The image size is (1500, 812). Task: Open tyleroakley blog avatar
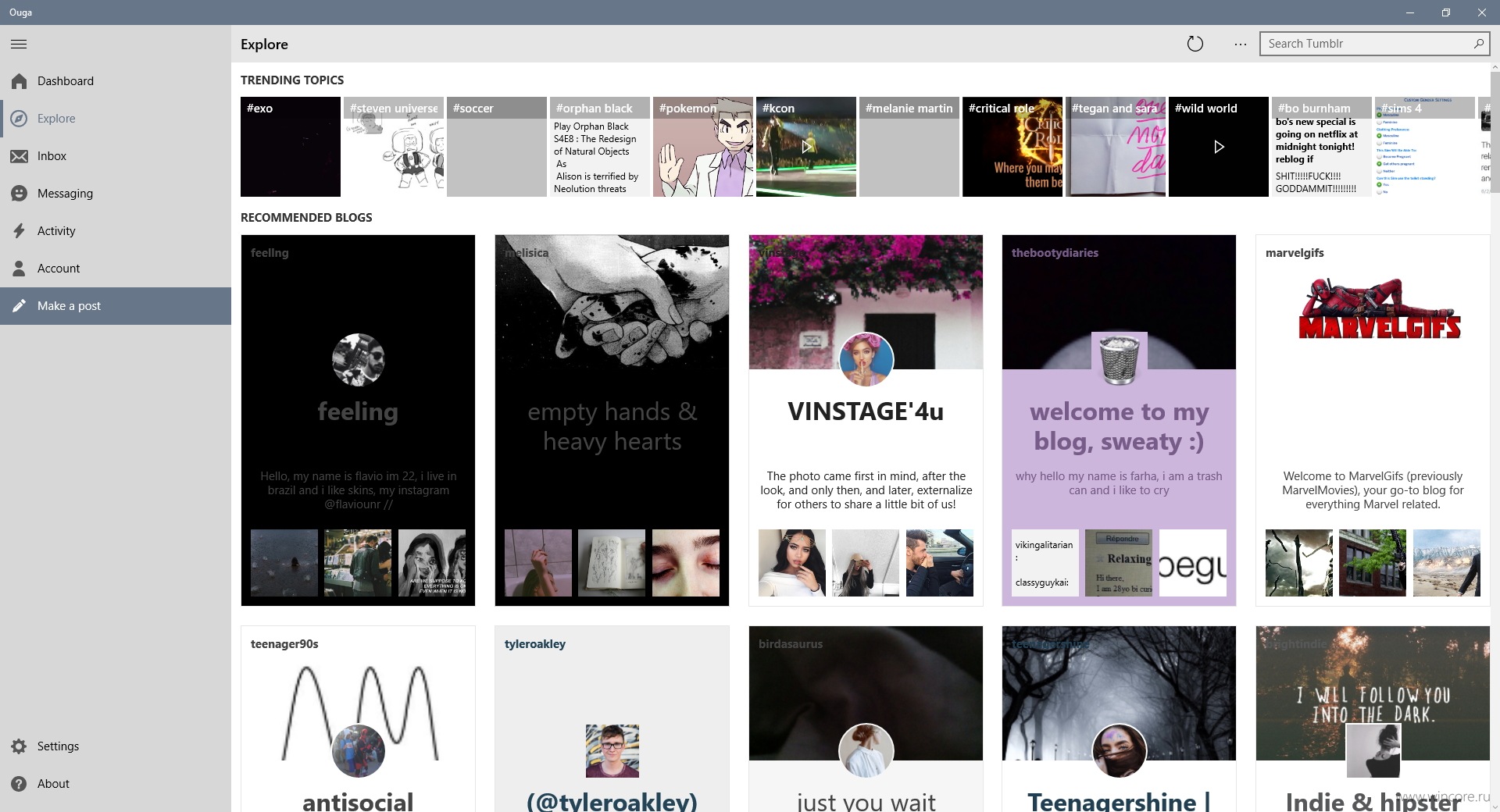coord(612,751)
